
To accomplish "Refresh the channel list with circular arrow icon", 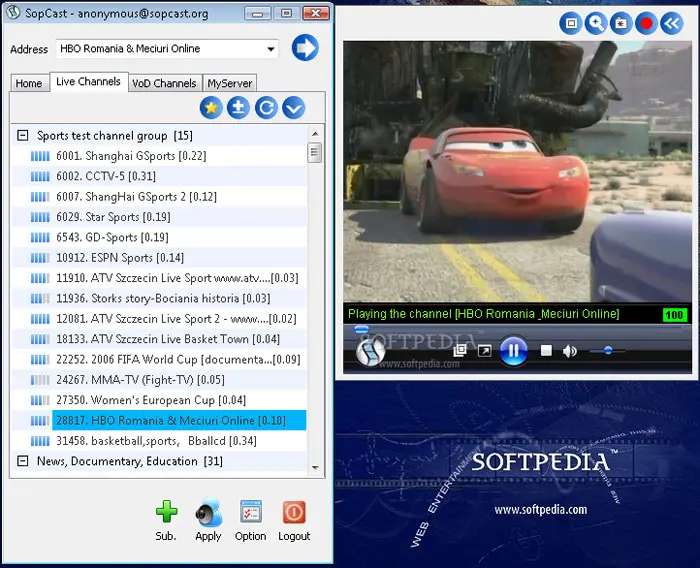I will (266, 108).
